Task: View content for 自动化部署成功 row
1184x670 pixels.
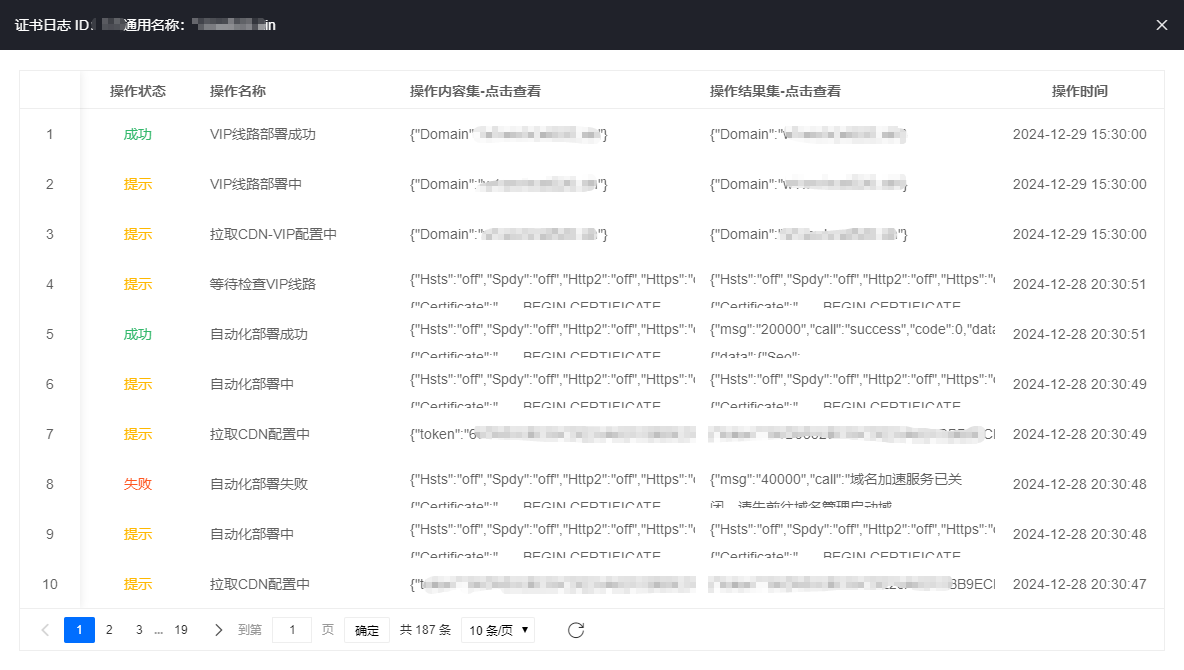Action: click(x=552, y=340)
